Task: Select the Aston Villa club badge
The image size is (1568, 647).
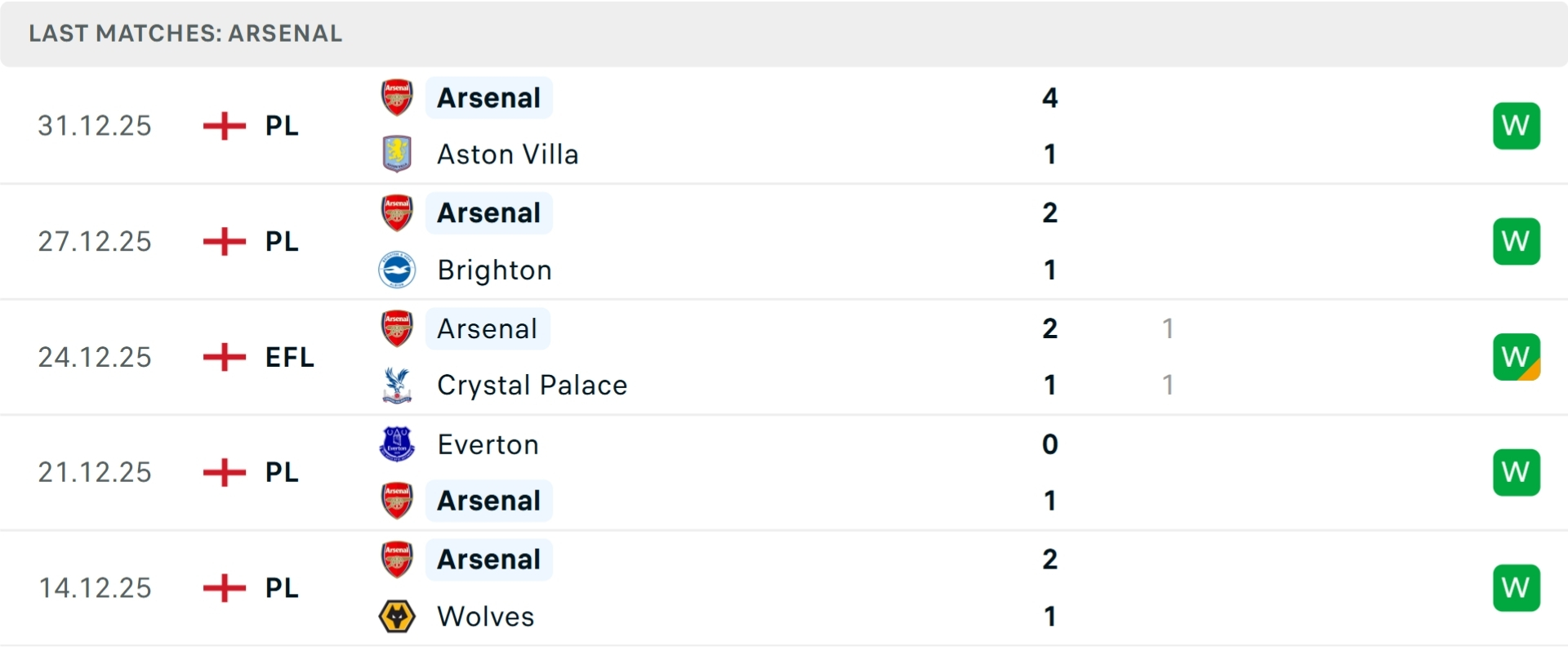Action: (x=397, y=154)
